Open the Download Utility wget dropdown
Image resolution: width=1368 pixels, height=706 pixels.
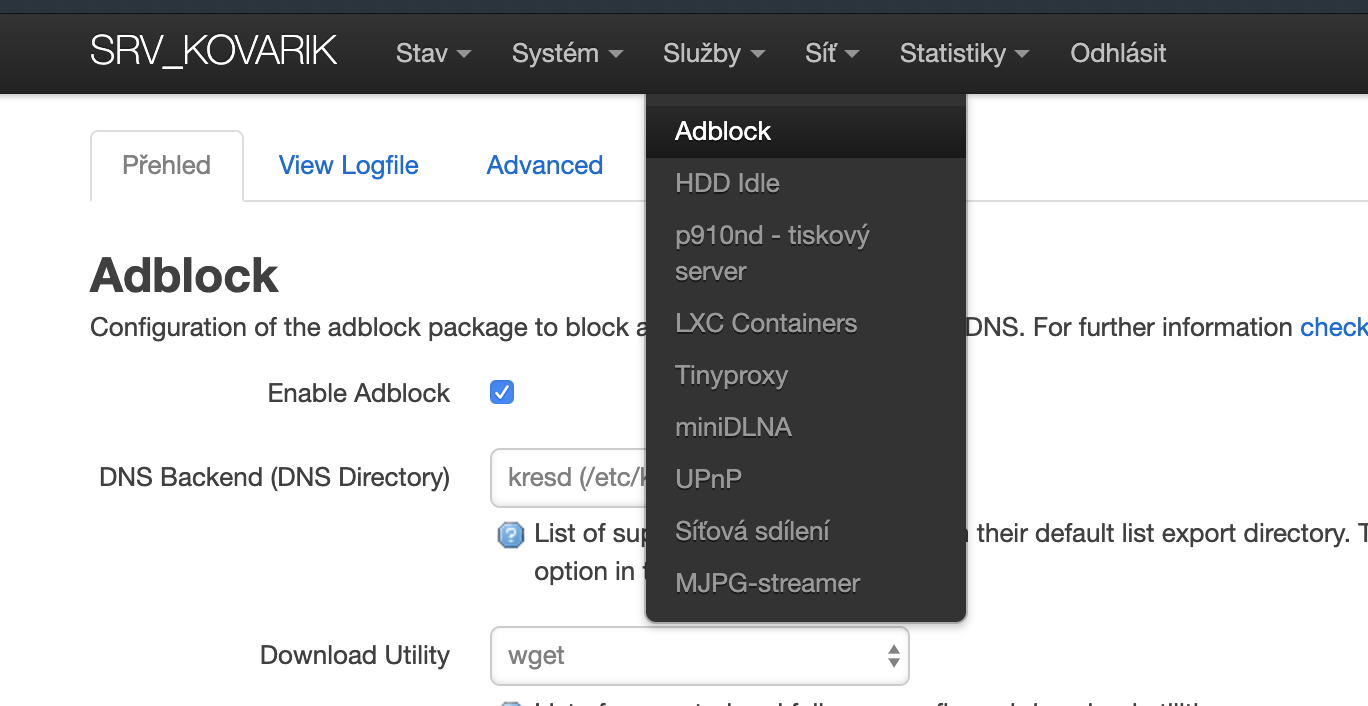click(699, 656)
